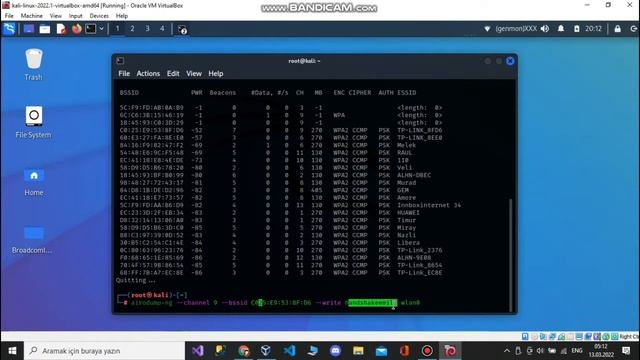
Task: Open the terminal File menu
Action: (x=124, y=73)
